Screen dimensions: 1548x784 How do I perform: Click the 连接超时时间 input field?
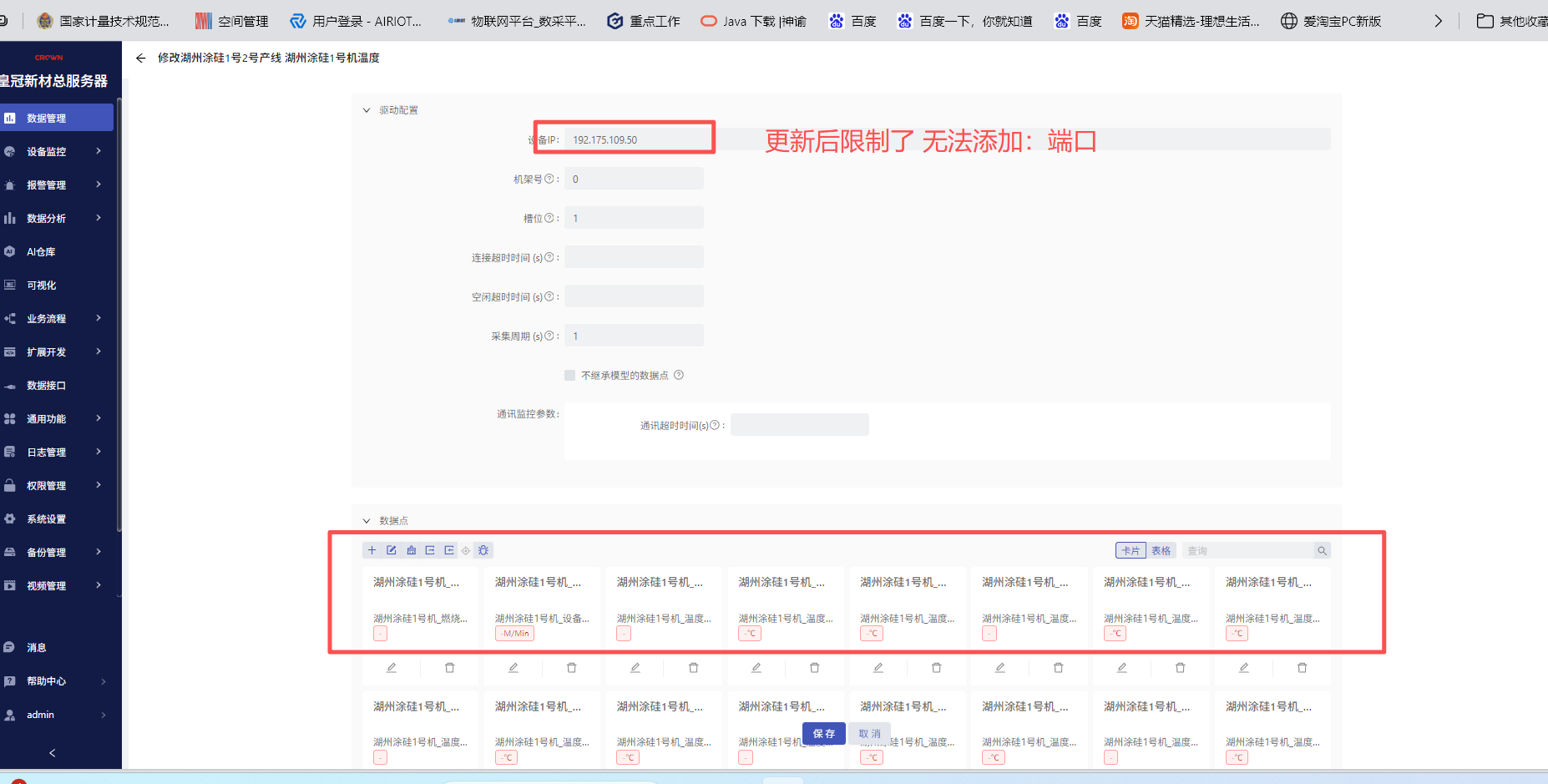[635, 257]
